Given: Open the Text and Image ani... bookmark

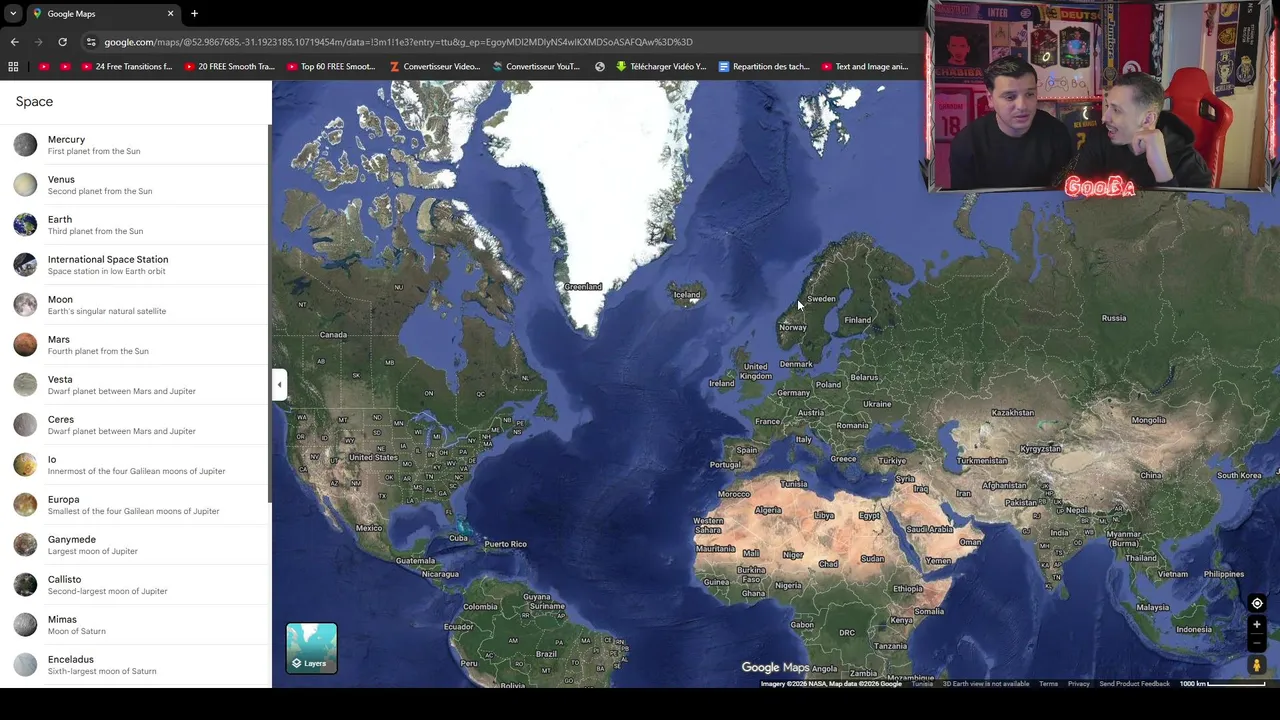Looking at the screenshot, I should 865,67.
